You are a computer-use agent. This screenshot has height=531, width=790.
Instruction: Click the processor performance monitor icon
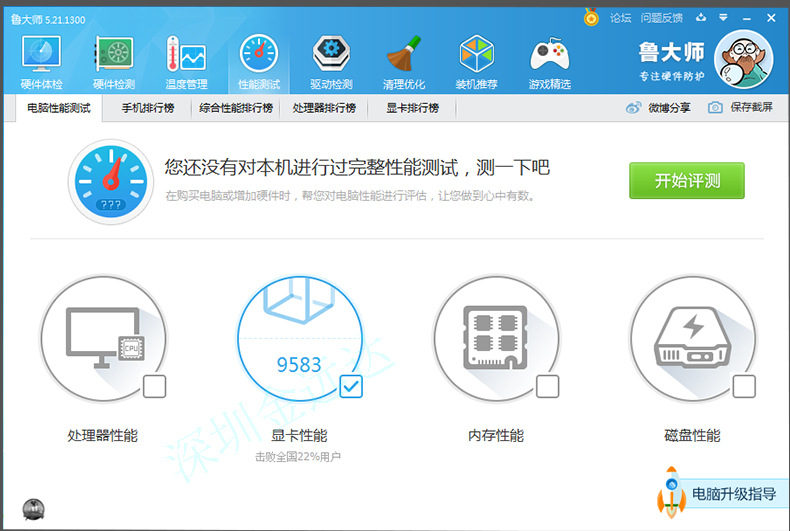click(x=104, y=338)
